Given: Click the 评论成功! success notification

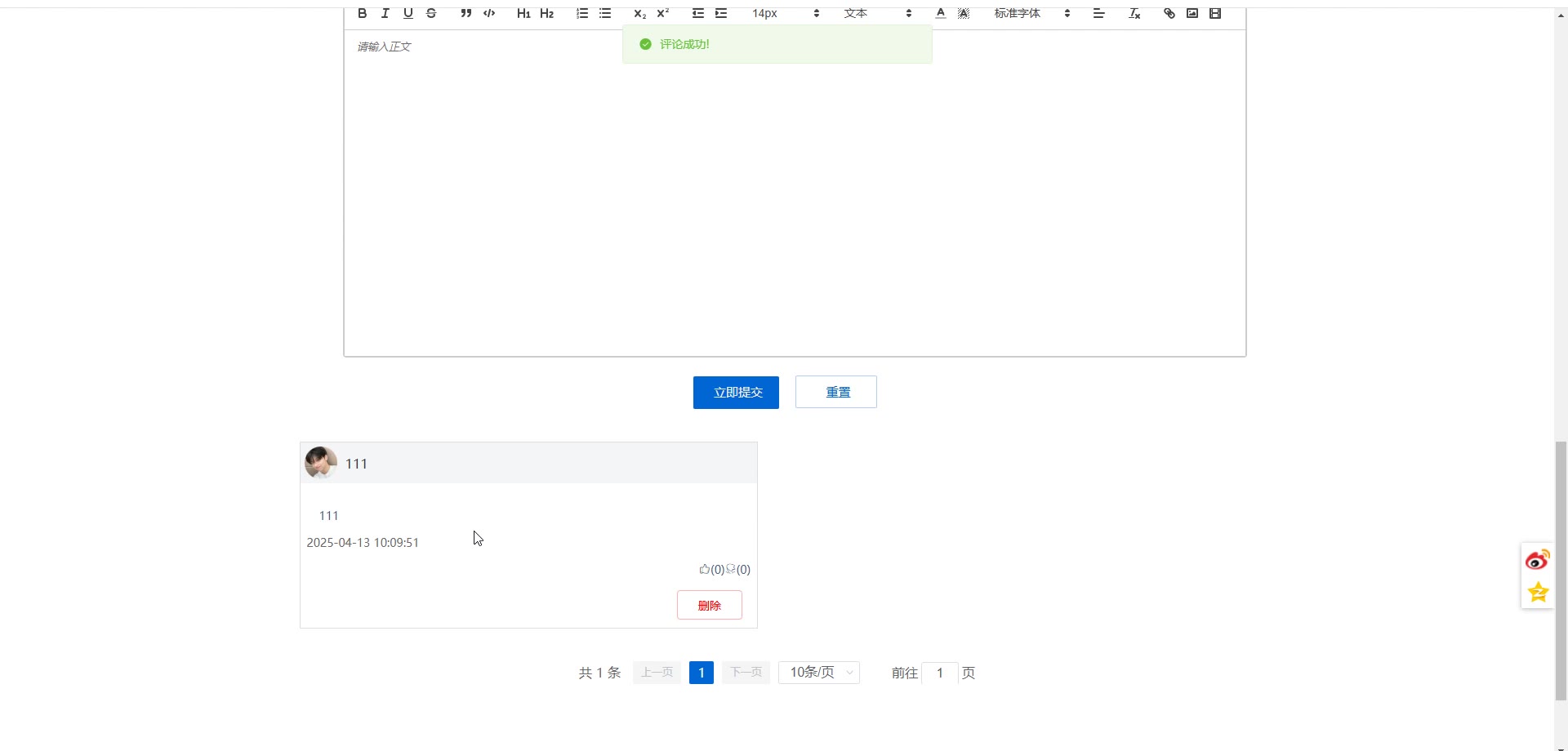Looking at the screenshot, I should (777, 44).
